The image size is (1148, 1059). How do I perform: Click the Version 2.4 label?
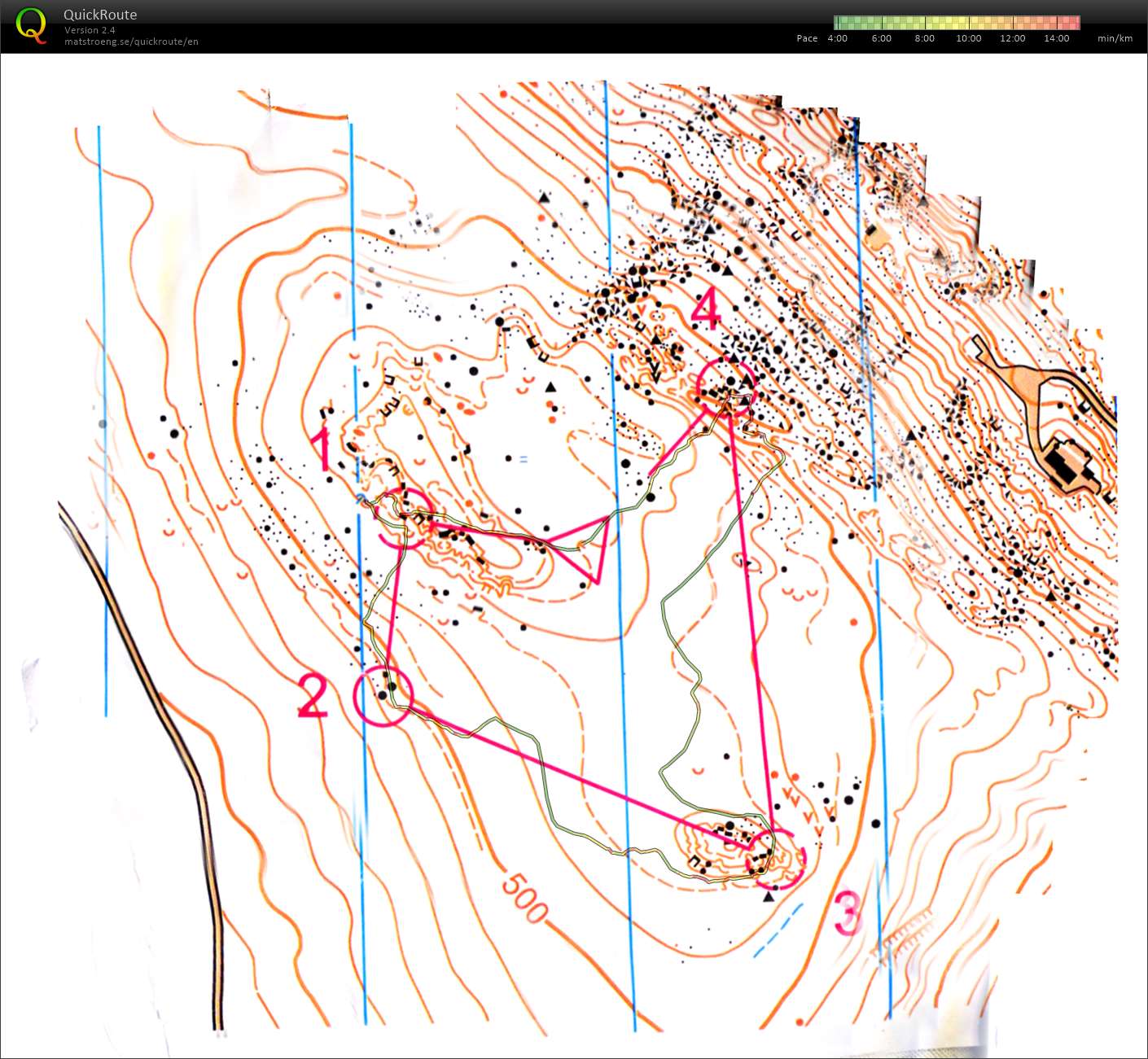coord(90,30)
